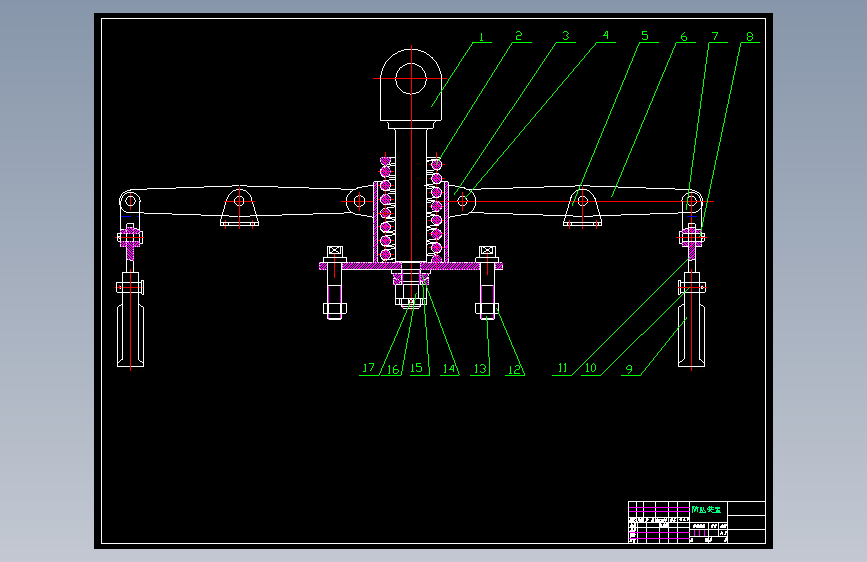Image resolution: width=867 pixels, height=562 pixels.
Task: Click part callout number 1
Action: pyautogui.click(x=481, y=37)
